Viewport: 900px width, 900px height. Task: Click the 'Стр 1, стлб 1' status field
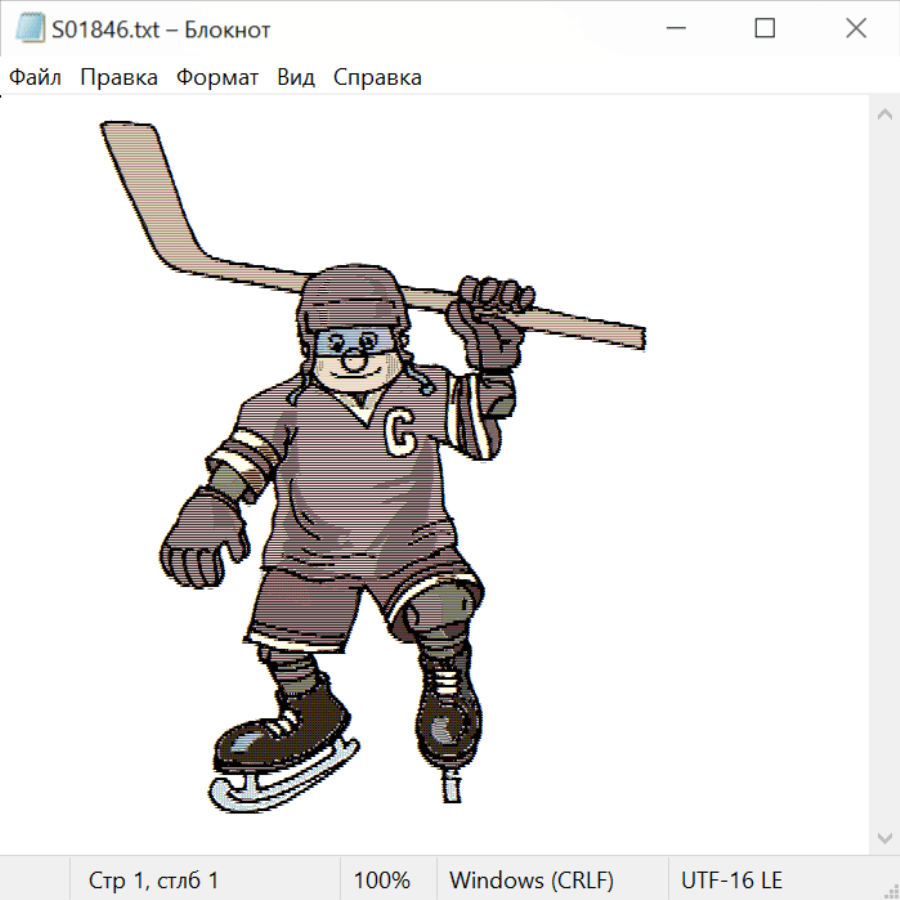154,880
